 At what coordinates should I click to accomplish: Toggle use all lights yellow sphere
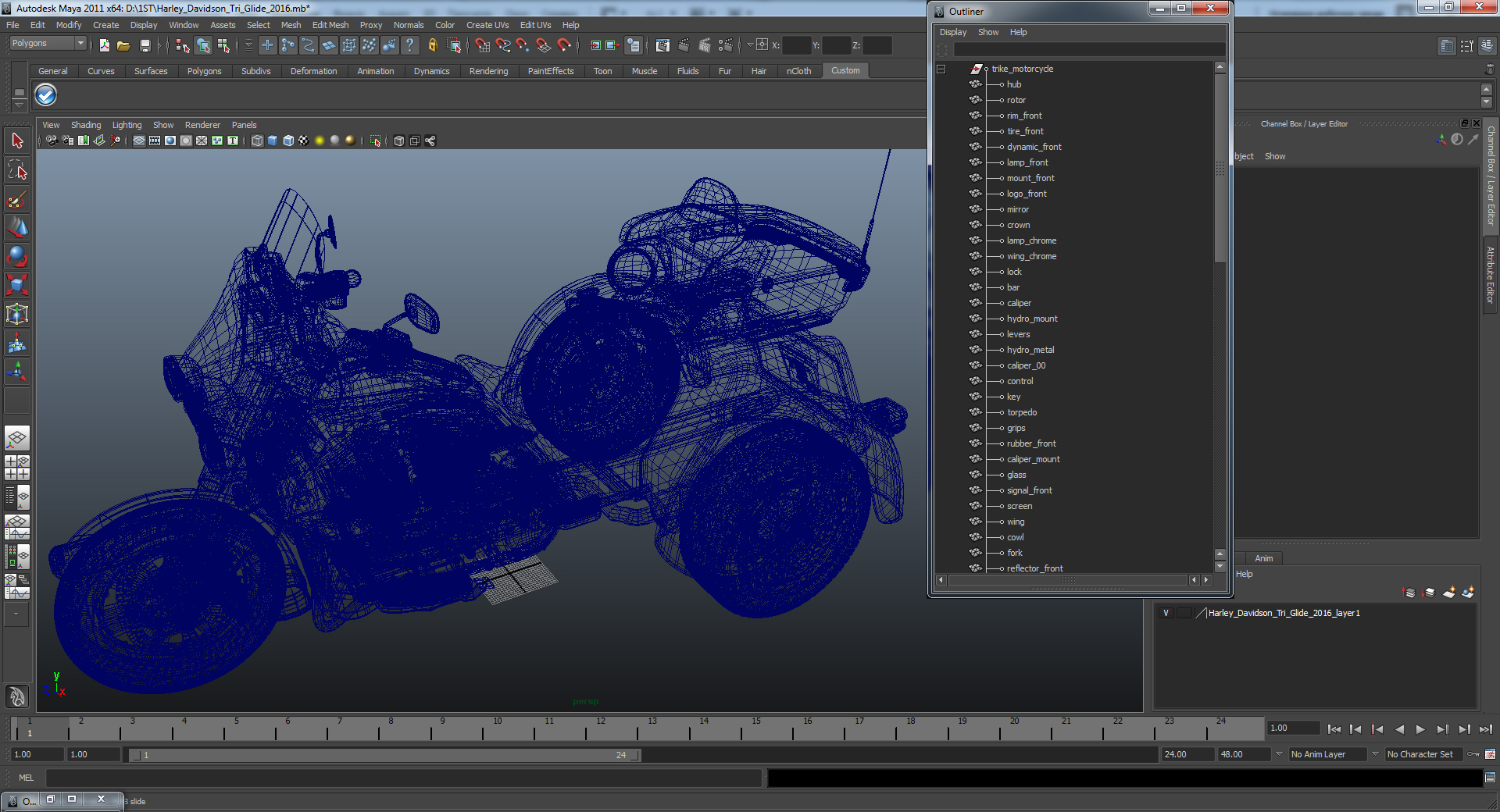tap(320, 141)
